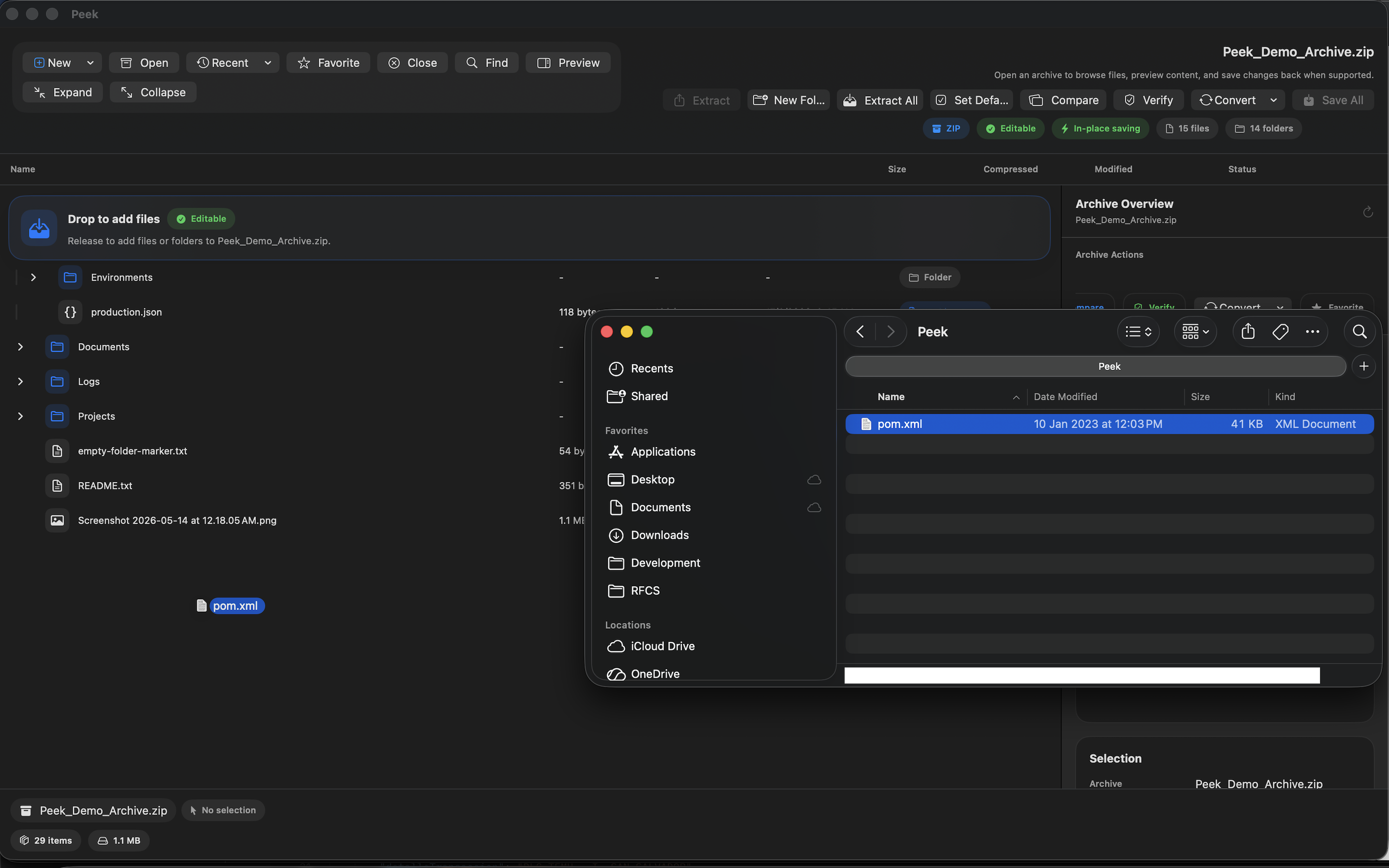Click the New Folder toolbar button
This screenshot has height=868, width=1389.
[x=789, y=100]
